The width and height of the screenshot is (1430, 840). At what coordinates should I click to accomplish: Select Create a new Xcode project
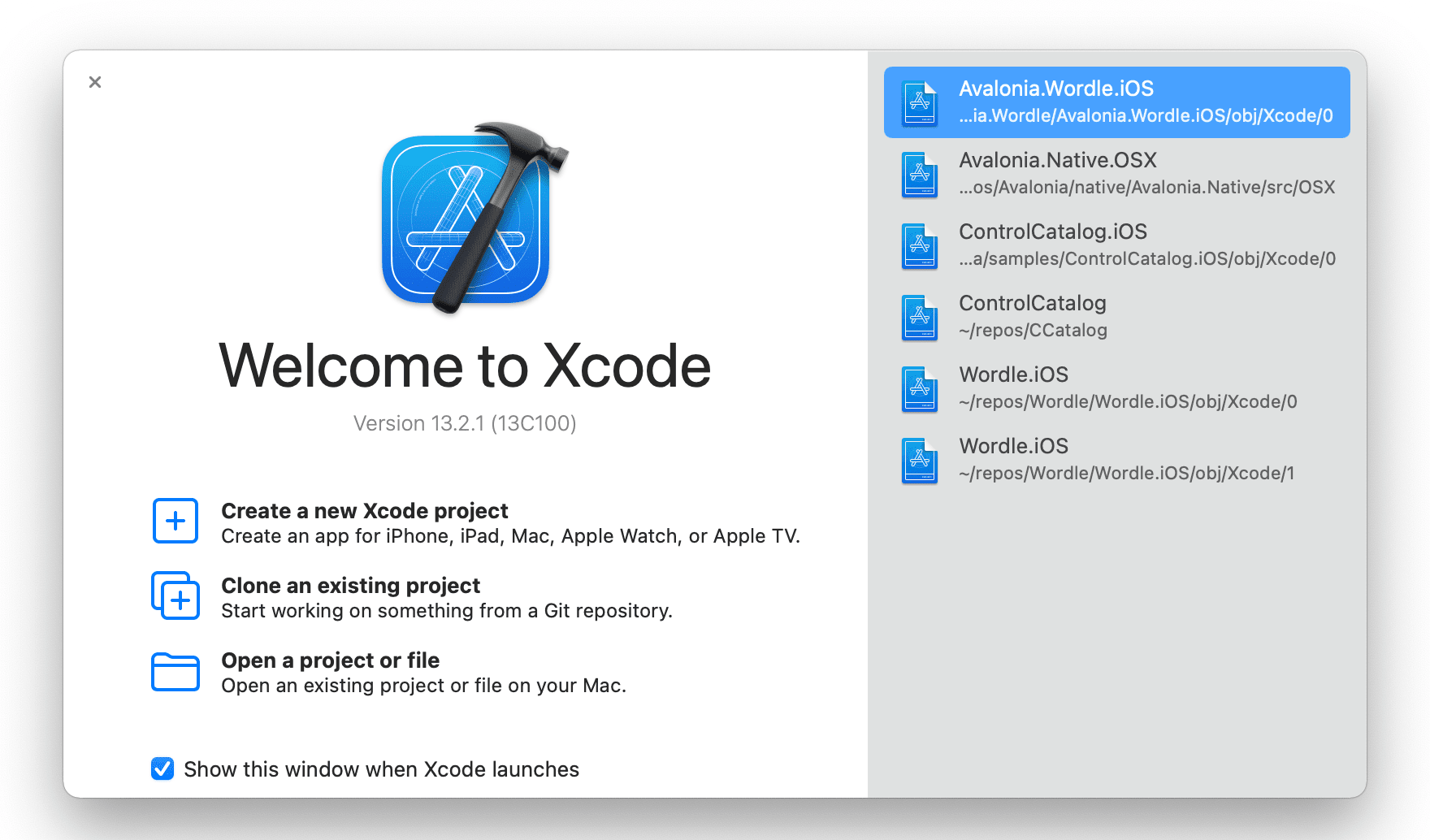click(364, 511)
